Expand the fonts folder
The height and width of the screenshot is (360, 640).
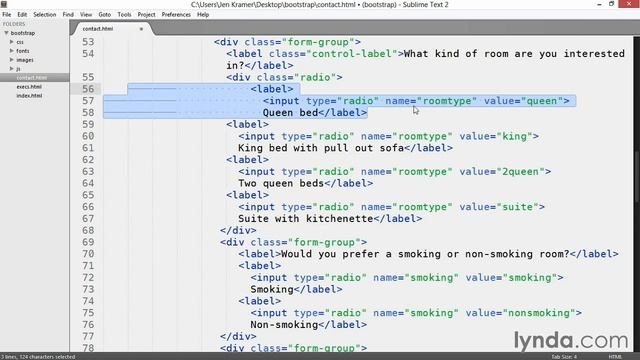pyautogui.click(x=11, y=51)
